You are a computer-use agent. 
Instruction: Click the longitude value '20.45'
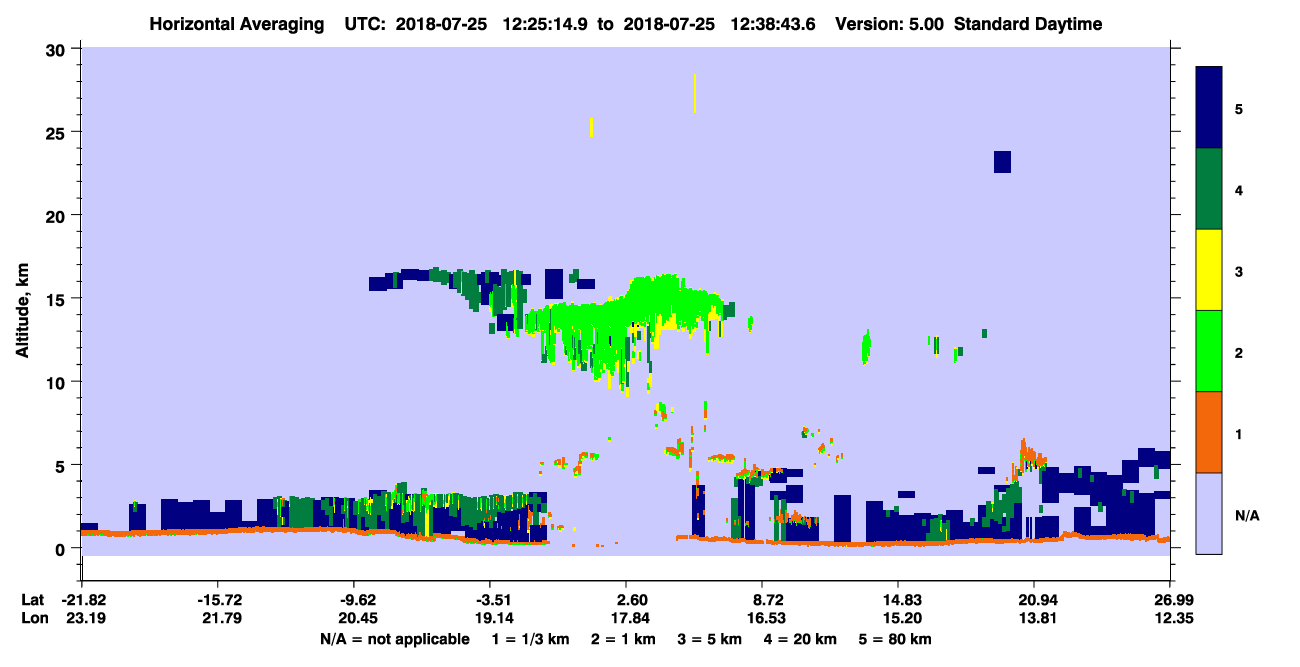pos(358,618)
